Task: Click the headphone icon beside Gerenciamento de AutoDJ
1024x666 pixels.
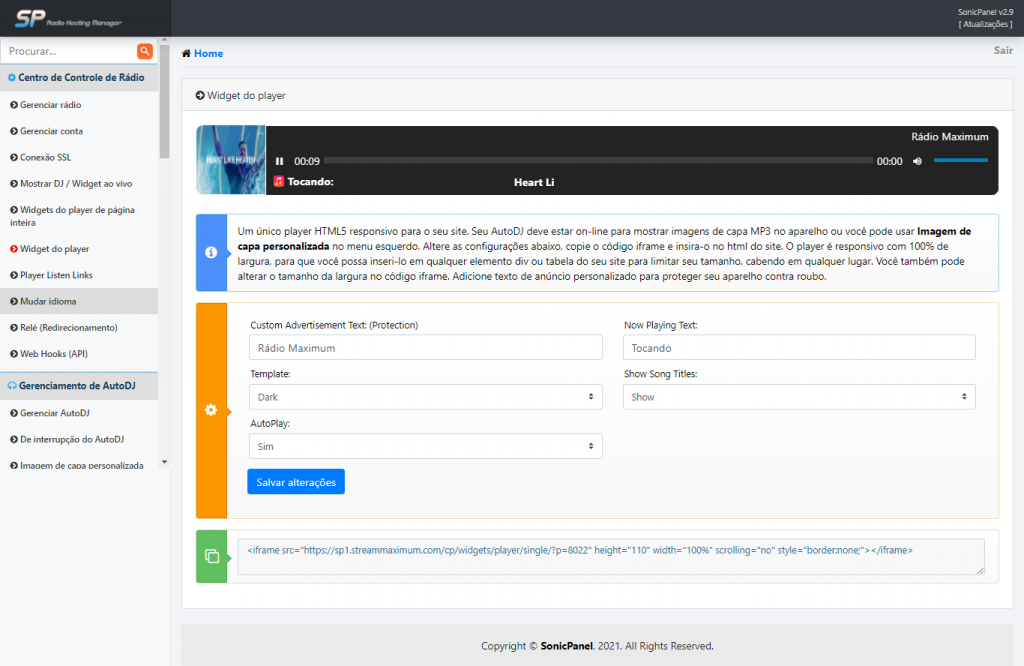Action: (x=12, y=386)
